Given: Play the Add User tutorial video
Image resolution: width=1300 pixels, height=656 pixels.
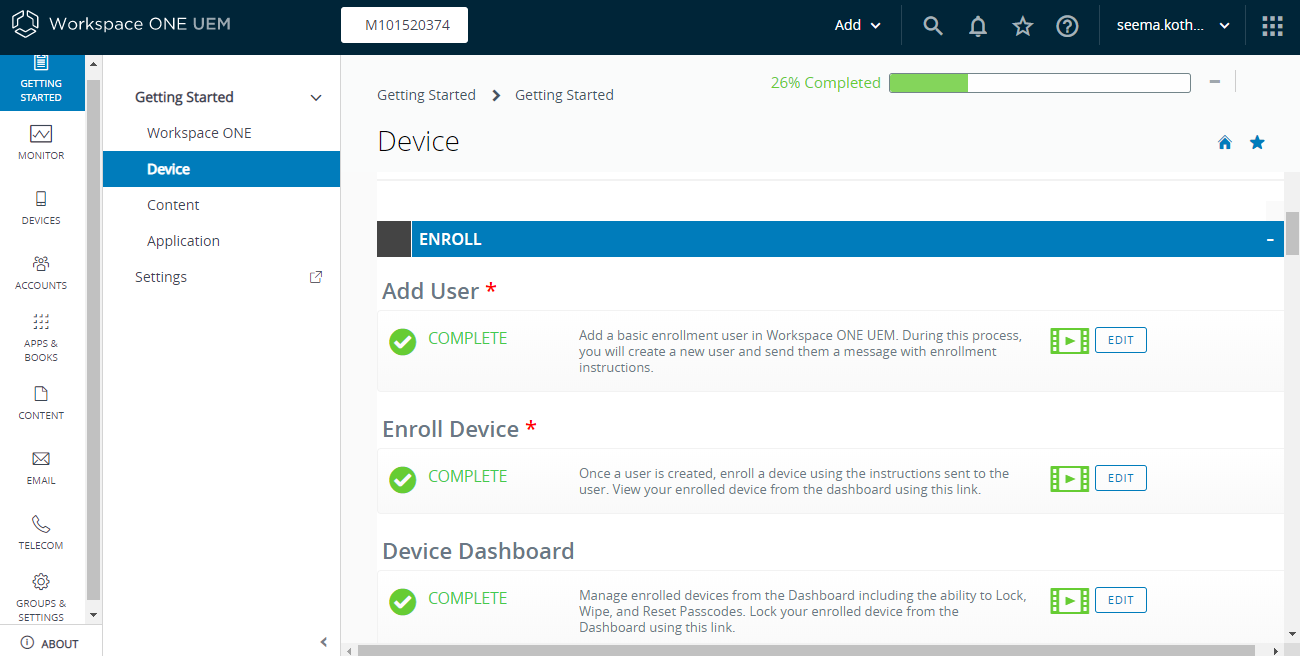Looking at the screenshot, I should tap(1069, 340).
